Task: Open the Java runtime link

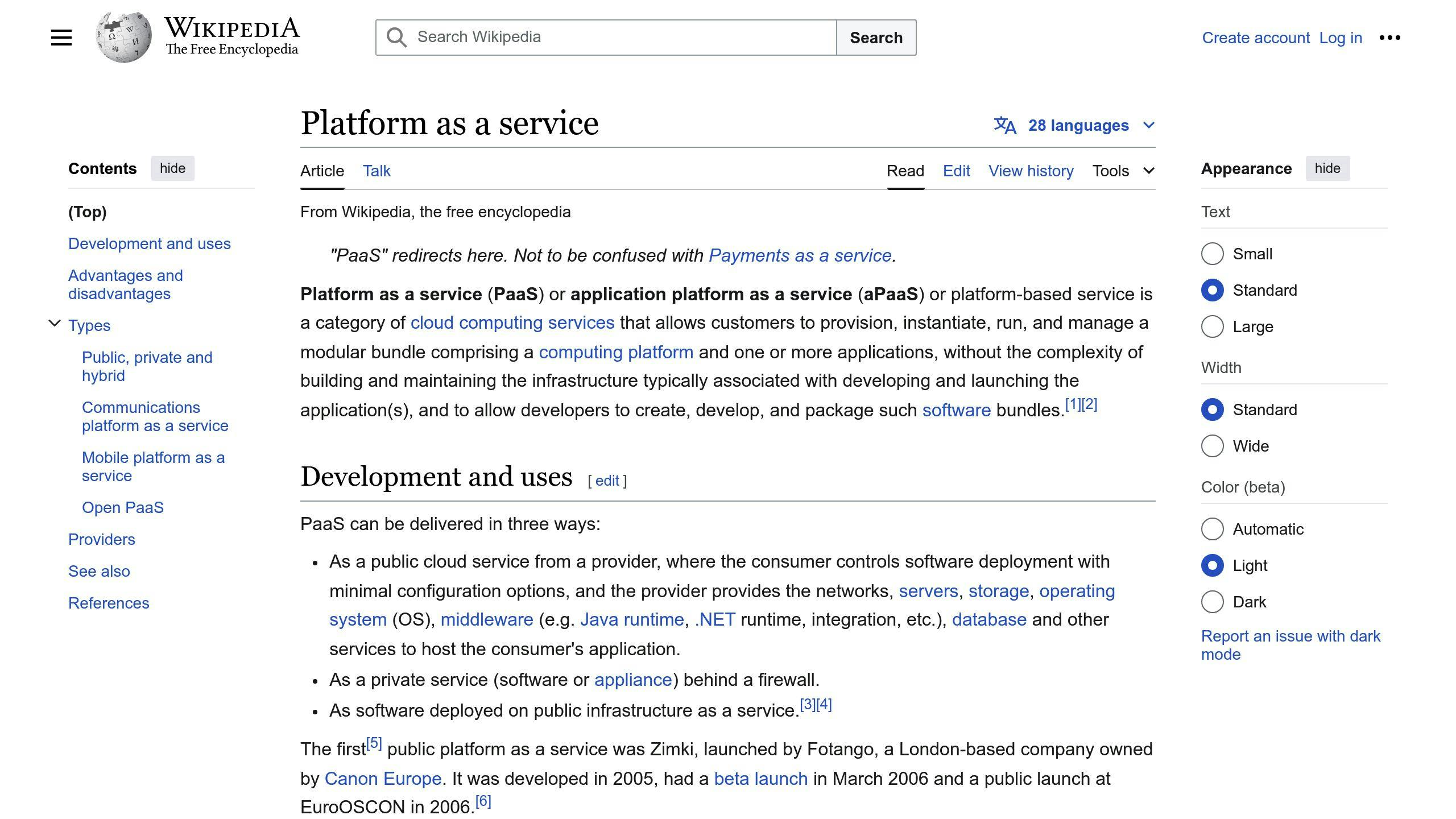Action: [632, 619]
